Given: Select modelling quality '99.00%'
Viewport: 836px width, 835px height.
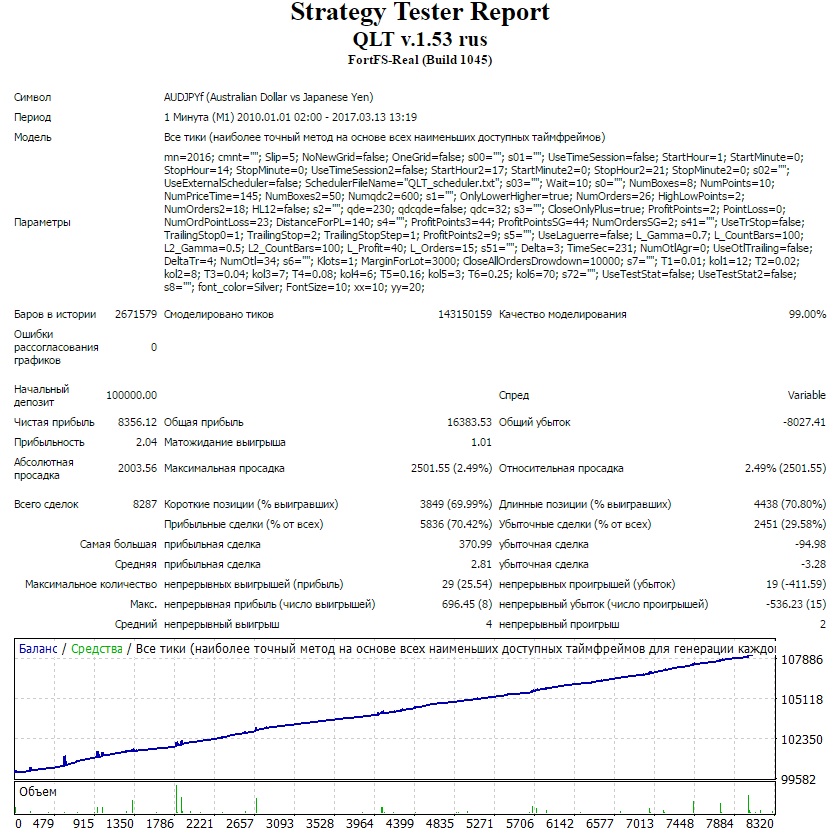Looking at the screenshot, I should [x=807, y=314].
